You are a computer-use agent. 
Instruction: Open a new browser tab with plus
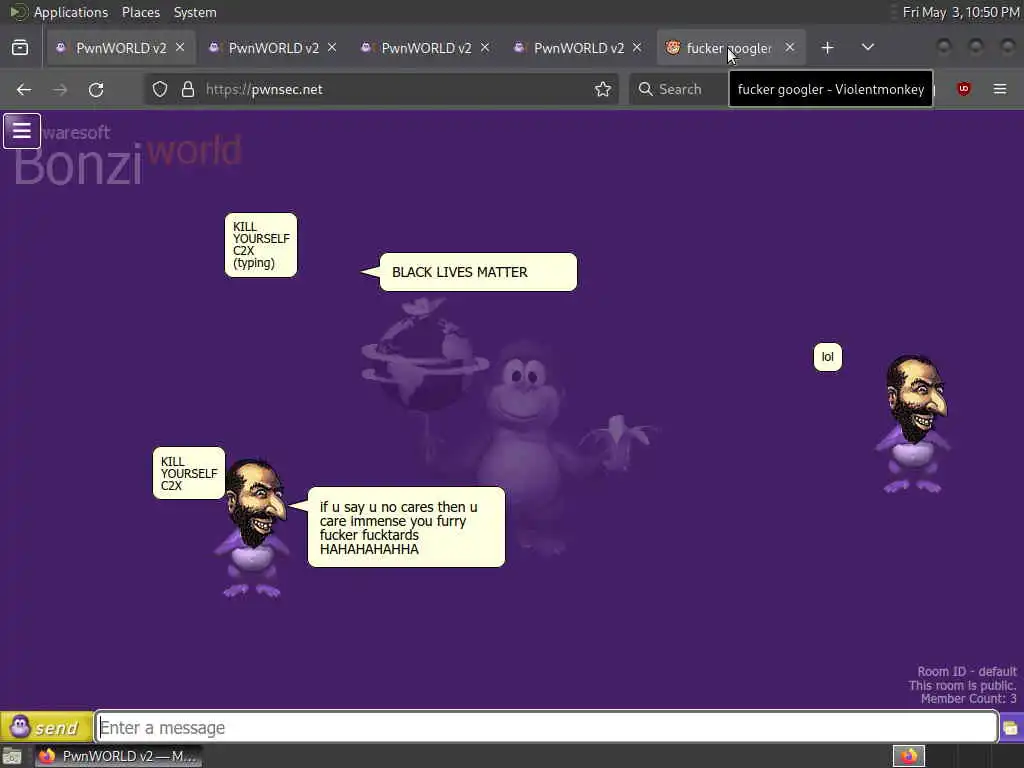pos(827,48)
